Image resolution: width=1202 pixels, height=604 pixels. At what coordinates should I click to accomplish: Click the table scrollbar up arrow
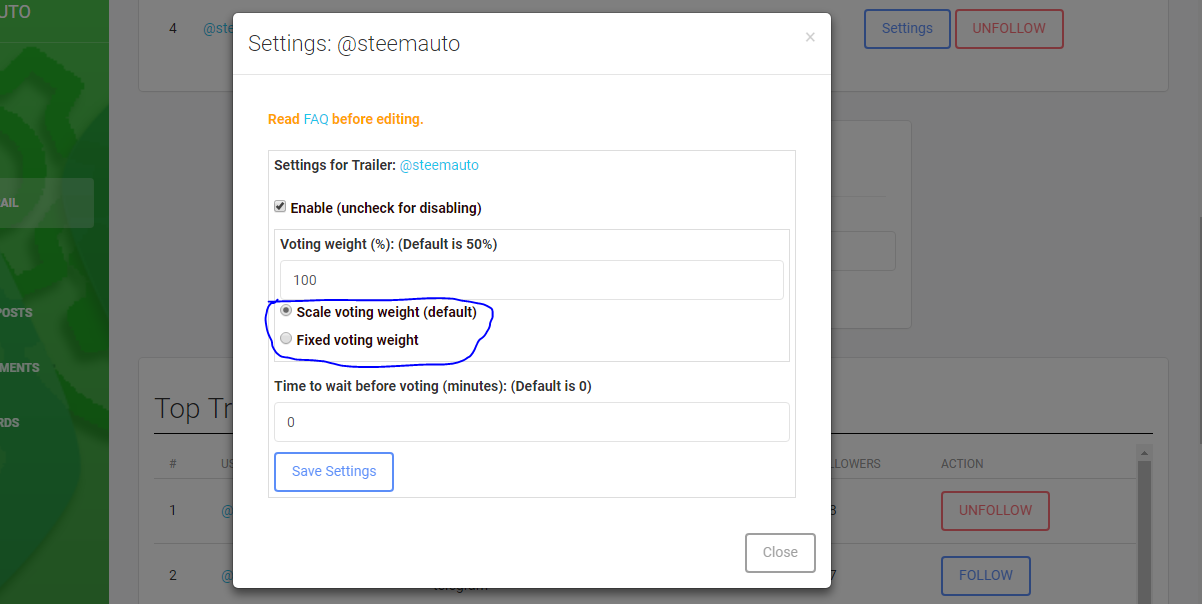[1145, 454]
